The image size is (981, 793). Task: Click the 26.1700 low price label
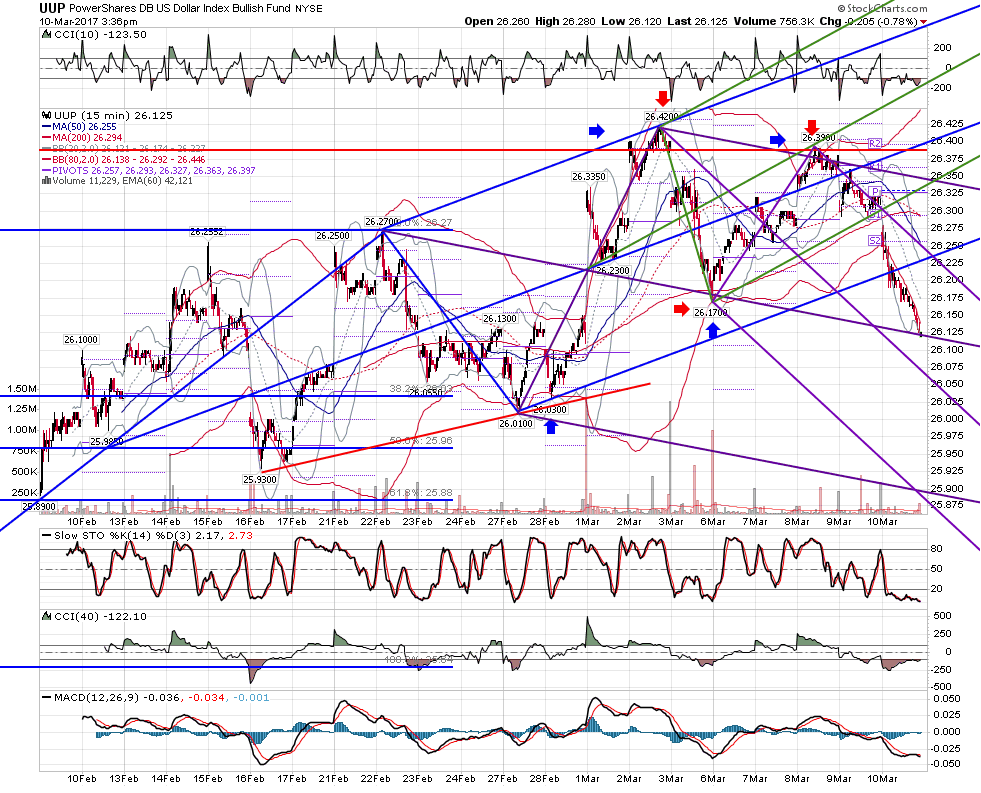[711, 312]
